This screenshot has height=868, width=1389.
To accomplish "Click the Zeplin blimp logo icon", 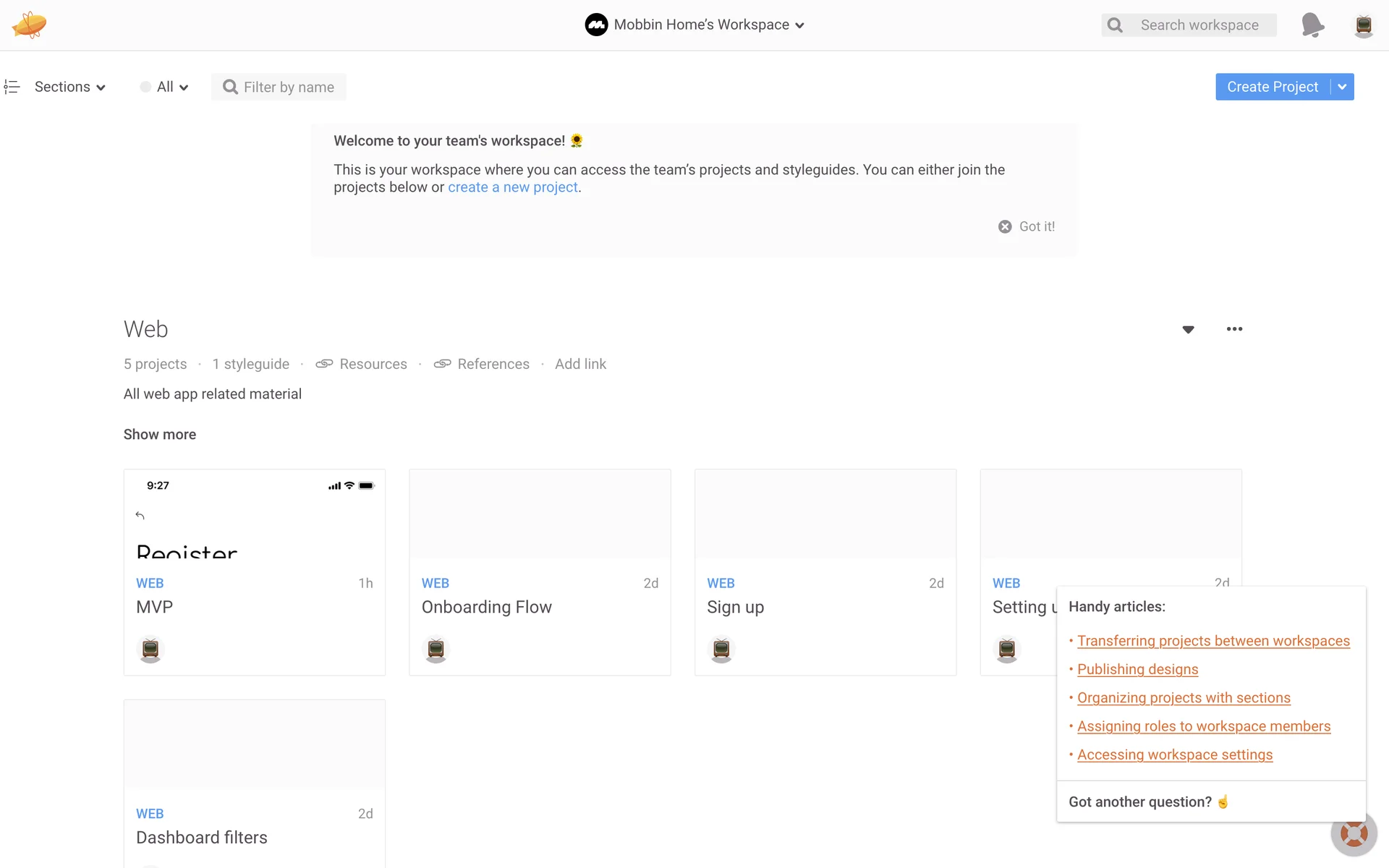I will pos(29,25).
